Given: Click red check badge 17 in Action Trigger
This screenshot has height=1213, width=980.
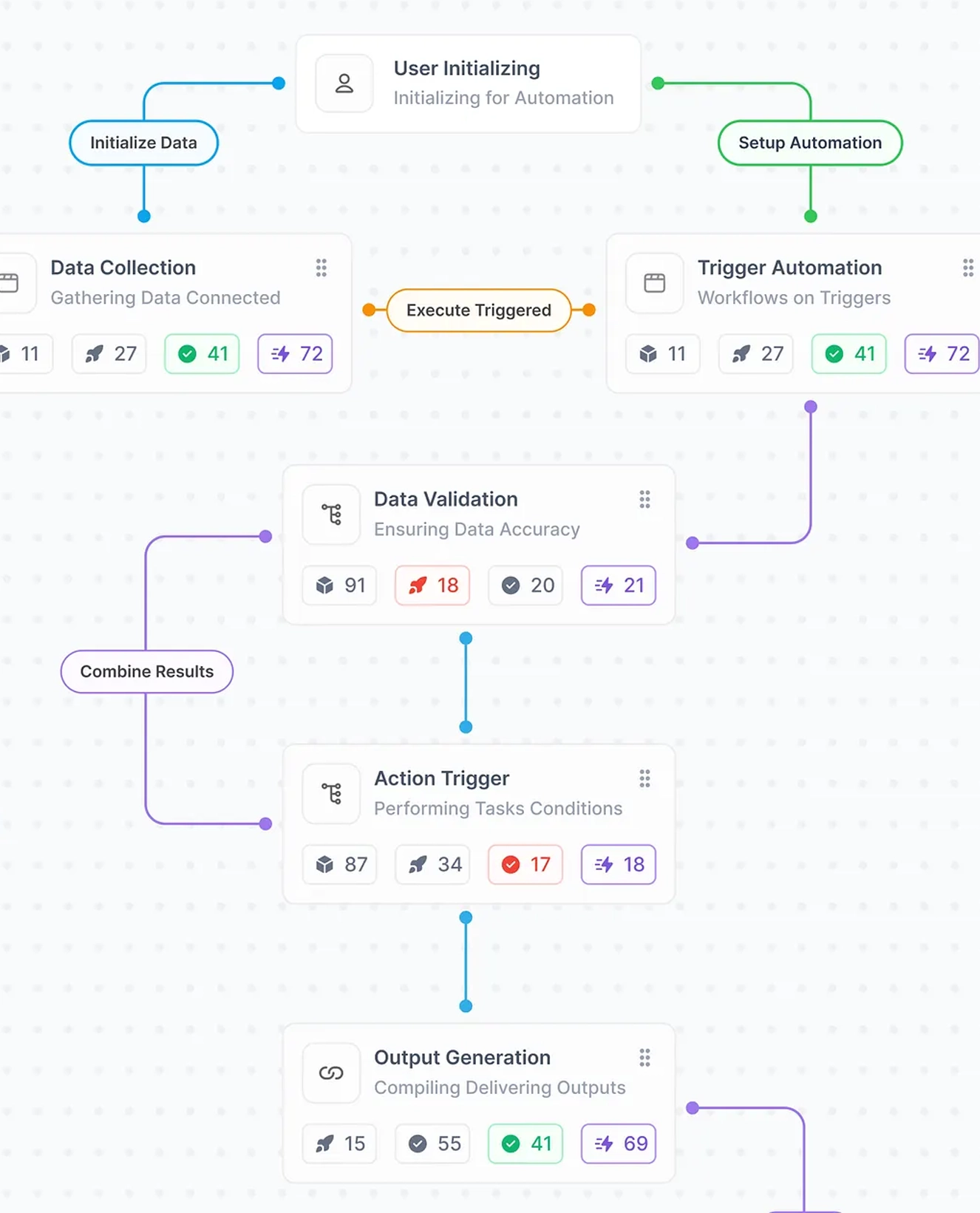Looking at the screenshot, I should point(525,864).
